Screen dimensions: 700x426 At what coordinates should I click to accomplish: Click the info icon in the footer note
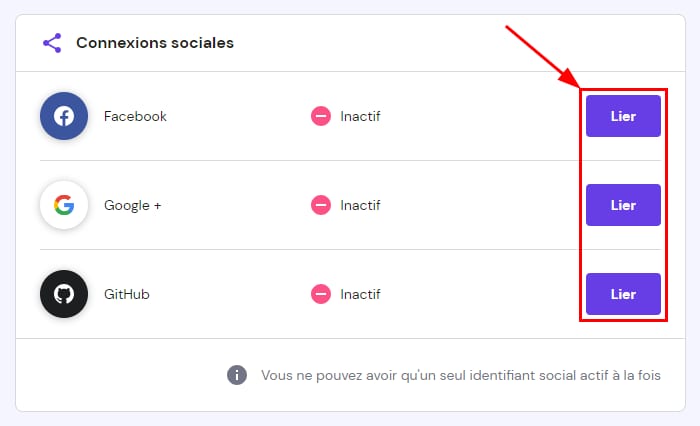coord(237,375)
